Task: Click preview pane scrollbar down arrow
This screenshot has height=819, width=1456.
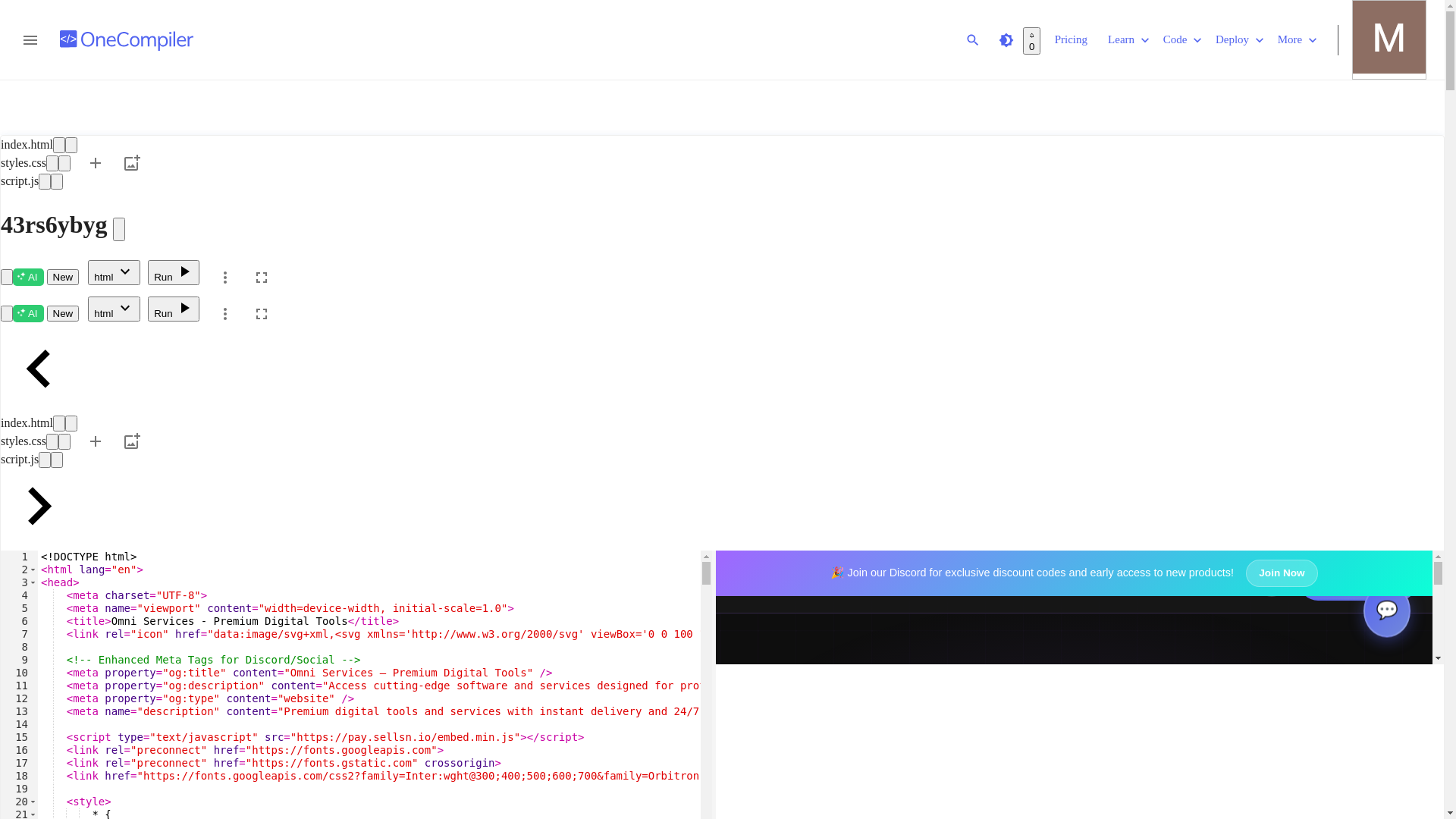Action: click(x=1438, y=658)
